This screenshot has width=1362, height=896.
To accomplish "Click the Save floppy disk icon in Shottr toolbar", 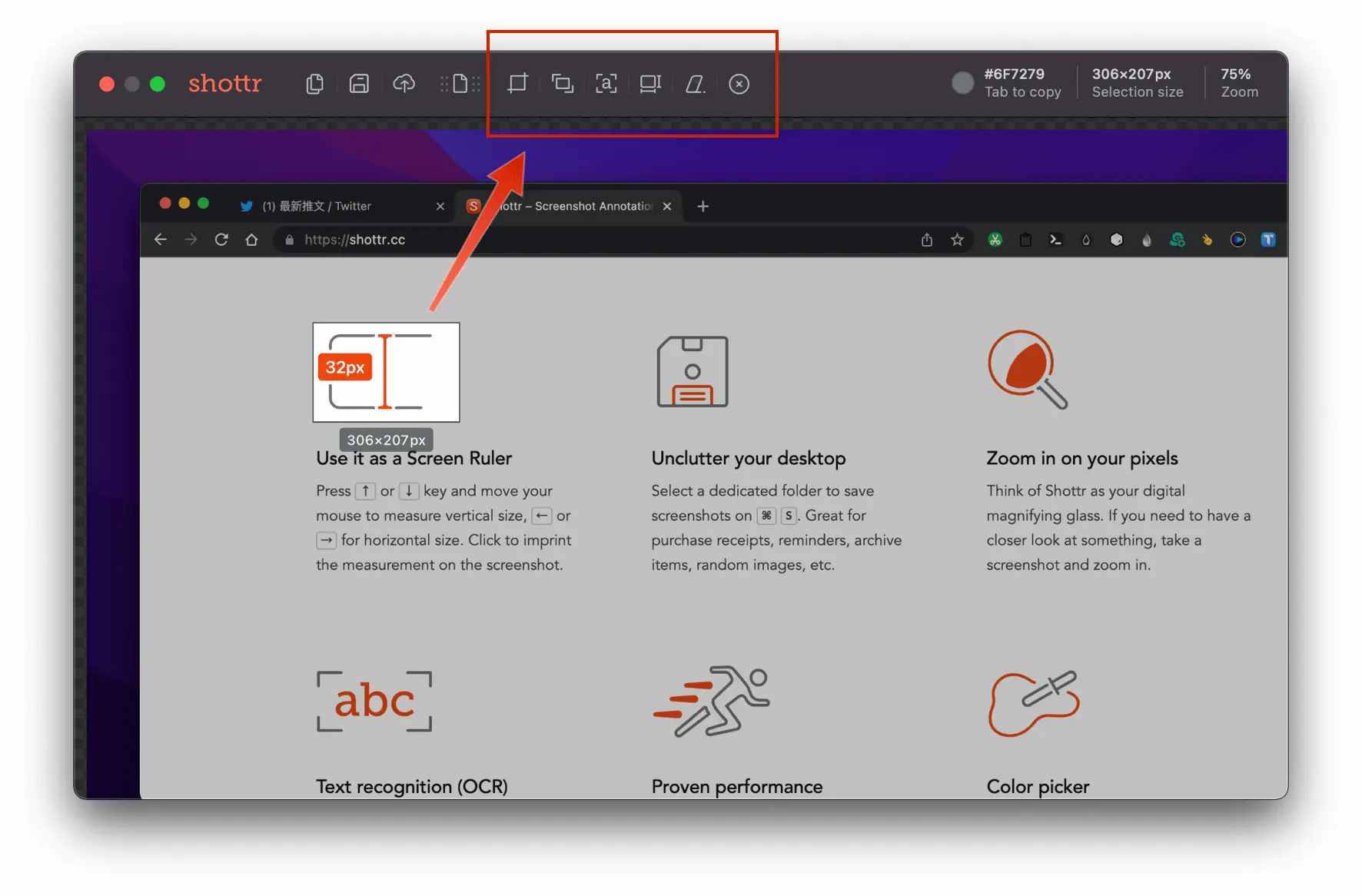I will point(359,84).
